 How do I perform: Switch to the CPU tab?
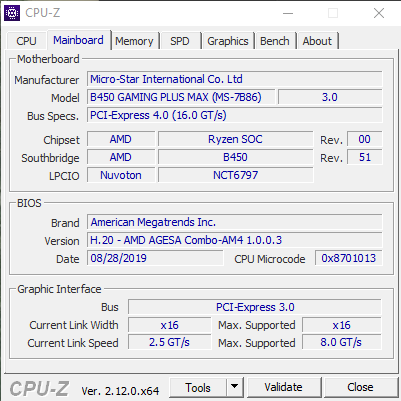tap(26, 41)
